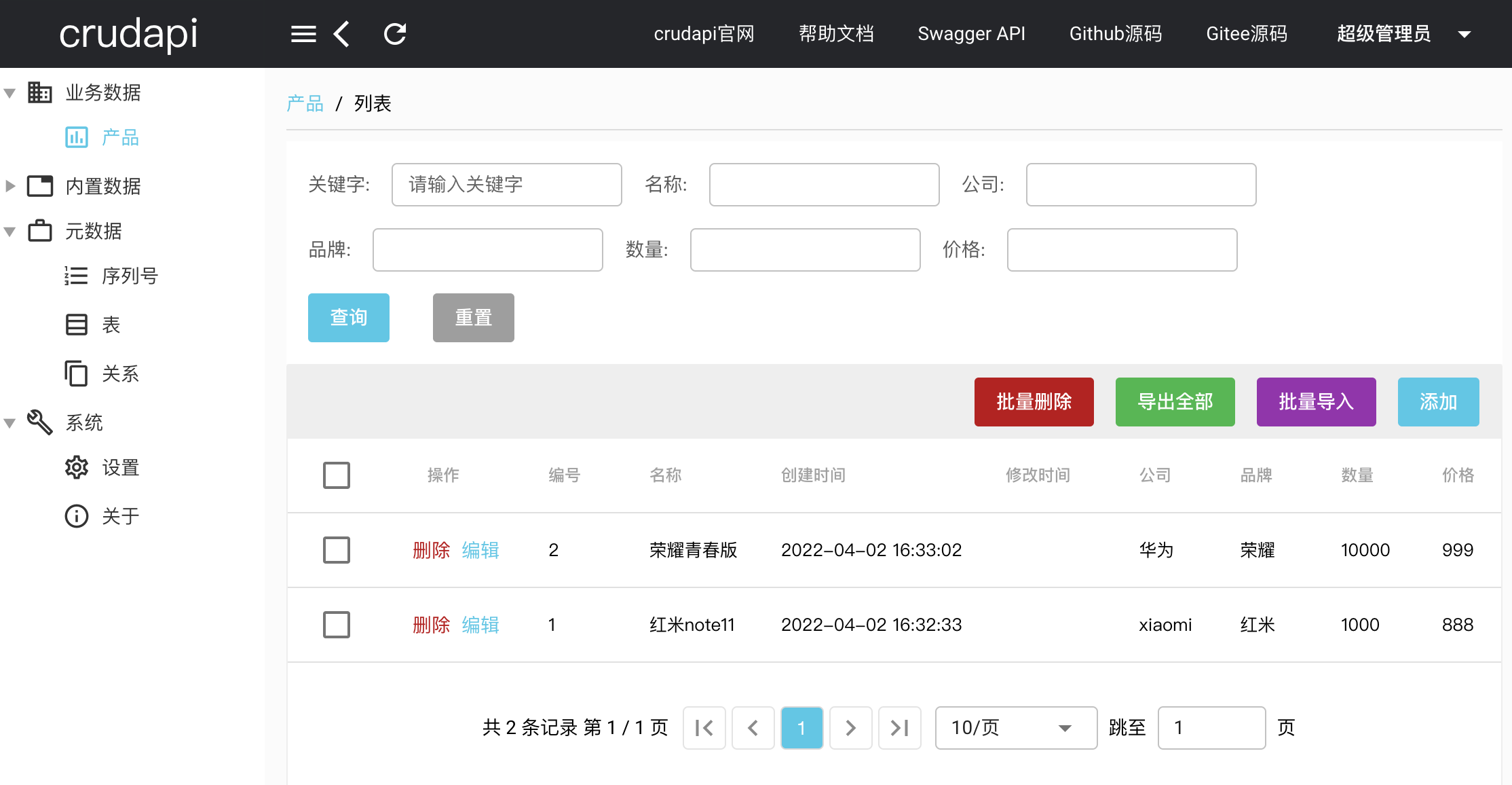Select the 产品 item in sidebar
1512x785 pixels.
[119, 137]
